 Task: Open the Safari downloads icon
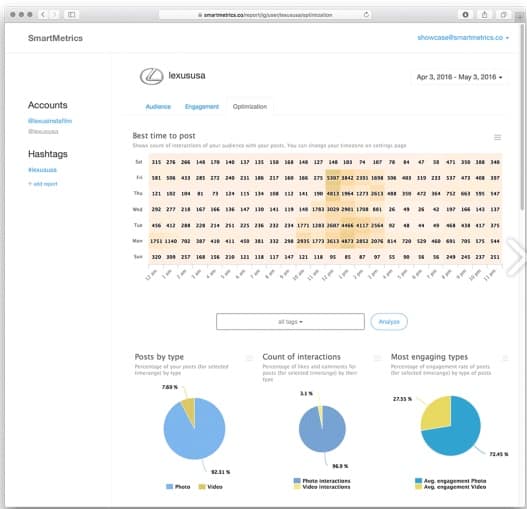465,14
